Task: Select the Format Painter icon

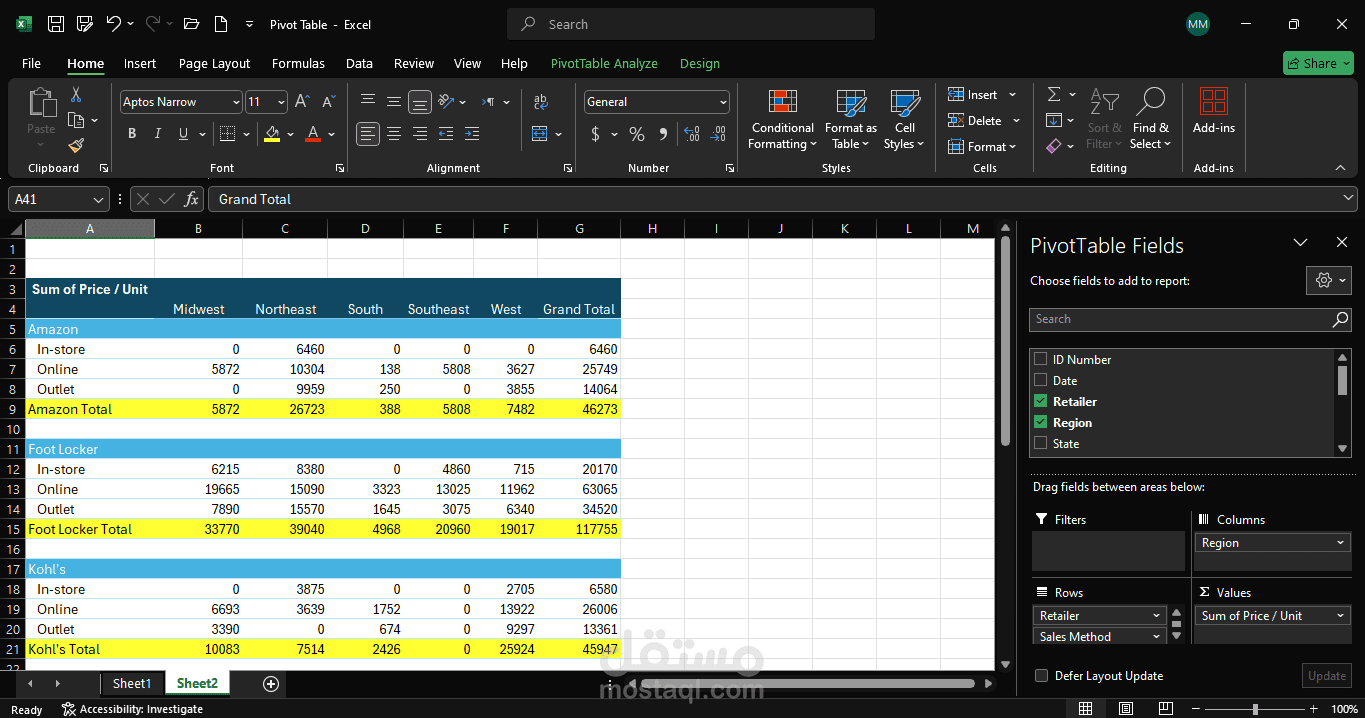Action: click(75, 145)
